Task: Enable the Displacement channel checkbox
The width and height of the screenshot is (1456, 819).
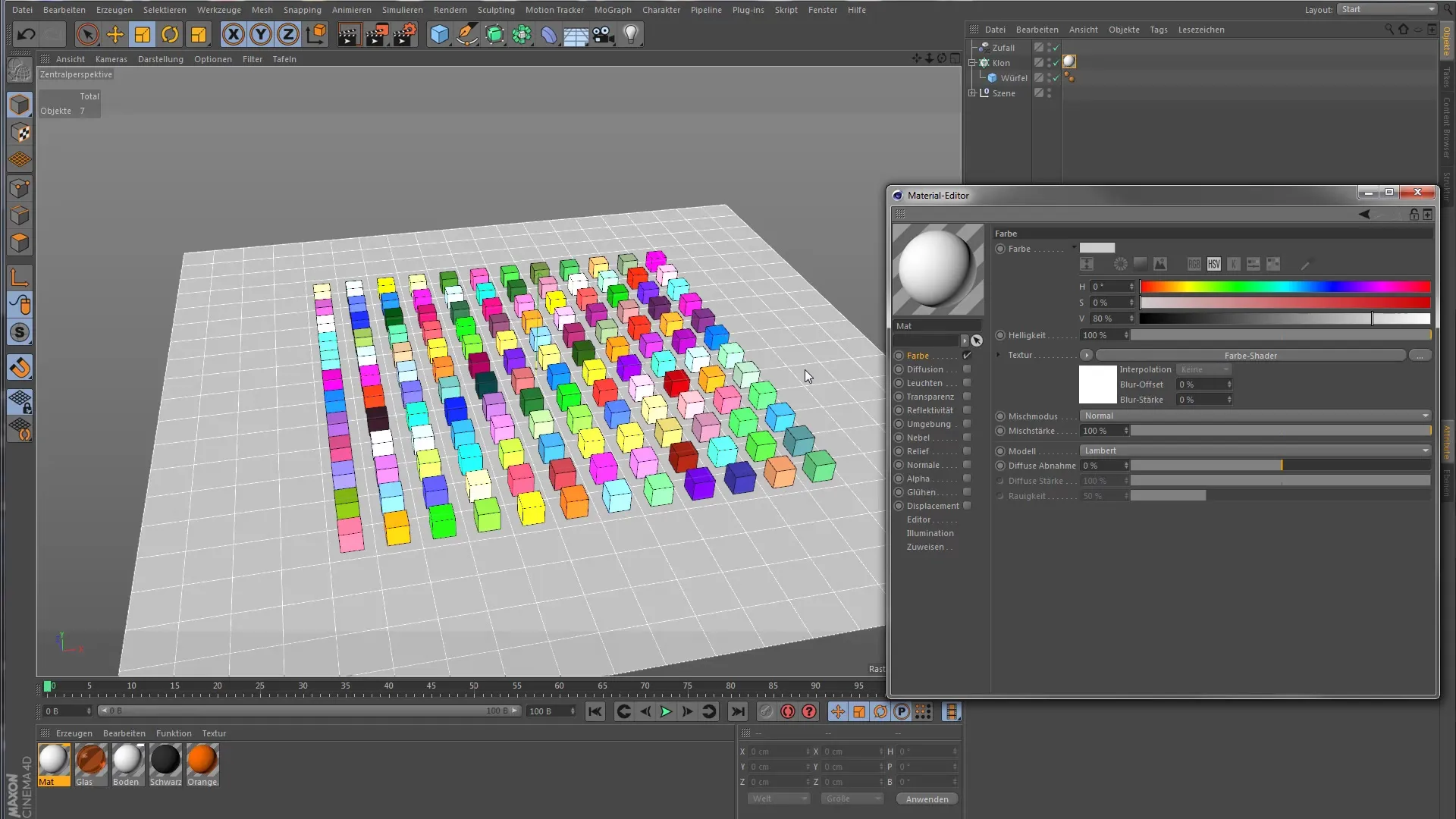Action: click(967, 506)
